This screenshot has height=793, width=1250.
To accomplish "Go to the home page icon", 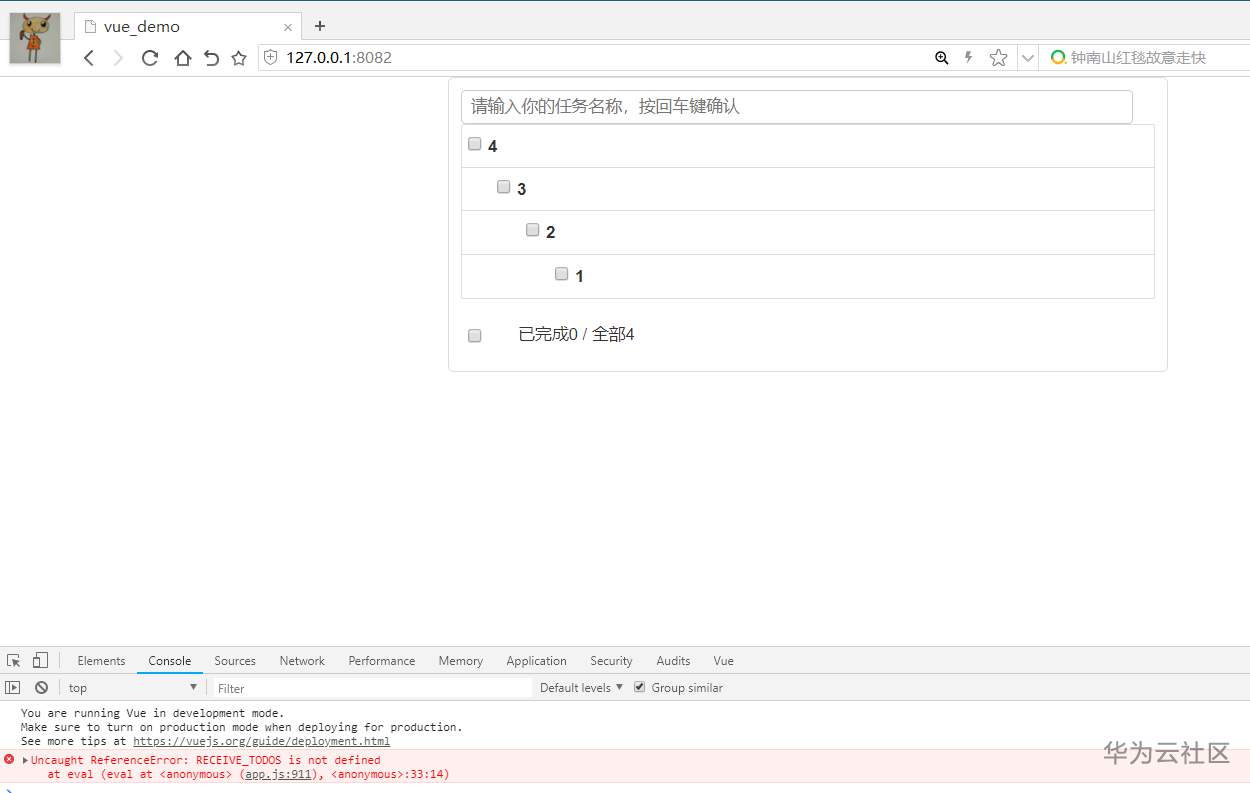I will click(x=182, y=58).
